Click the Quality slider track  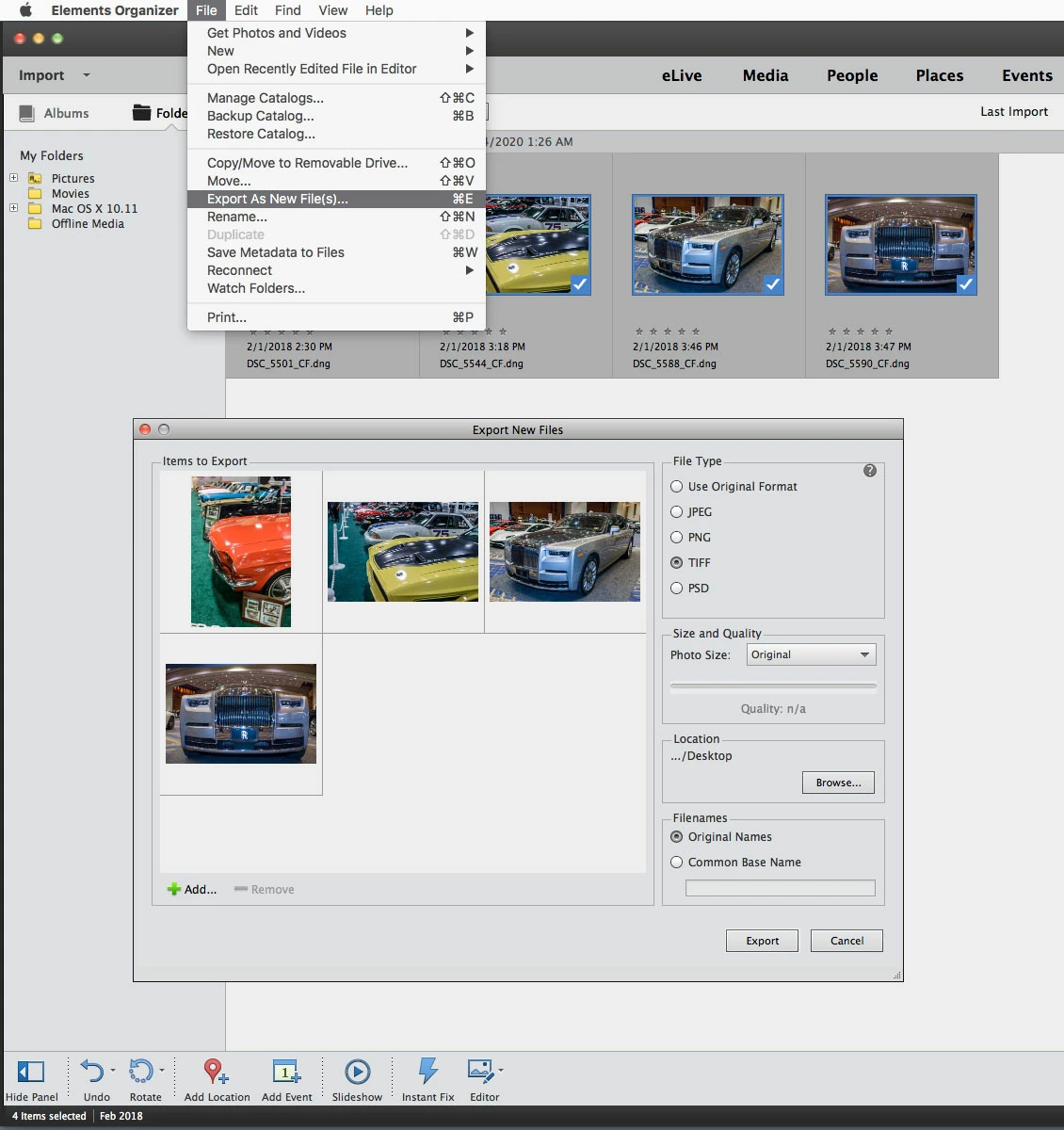tap(773, 686)
